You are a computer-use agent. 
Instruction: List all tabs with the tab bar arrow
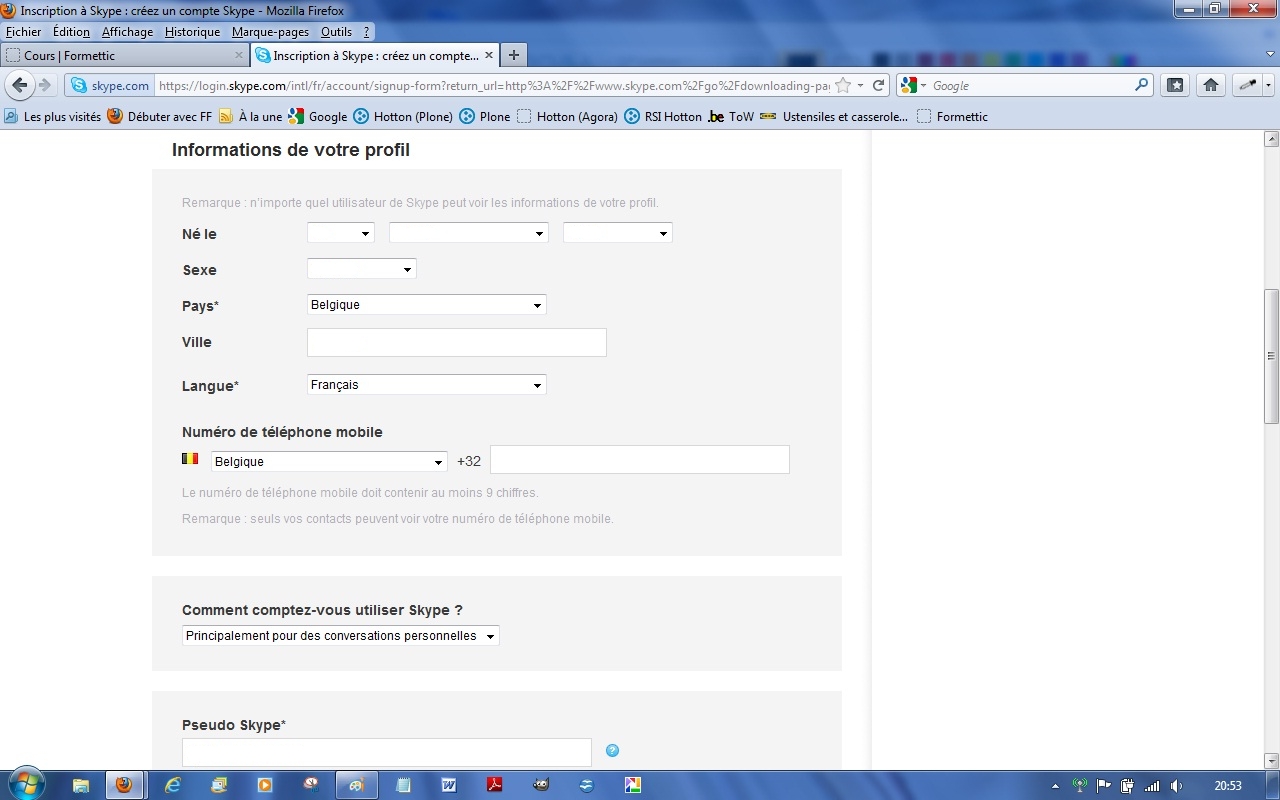(x=1270, y=56)
